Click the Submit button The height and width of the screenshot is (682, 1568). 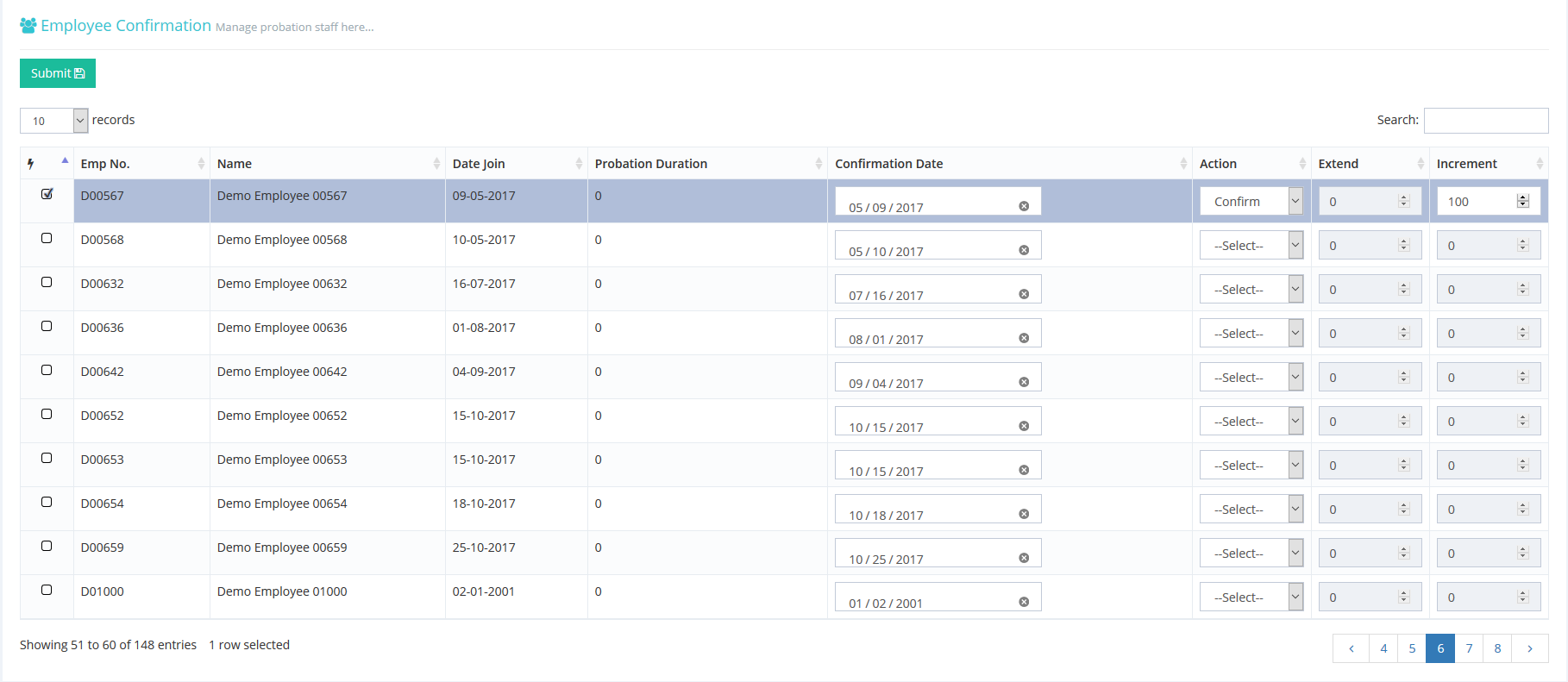click(58, 73)
